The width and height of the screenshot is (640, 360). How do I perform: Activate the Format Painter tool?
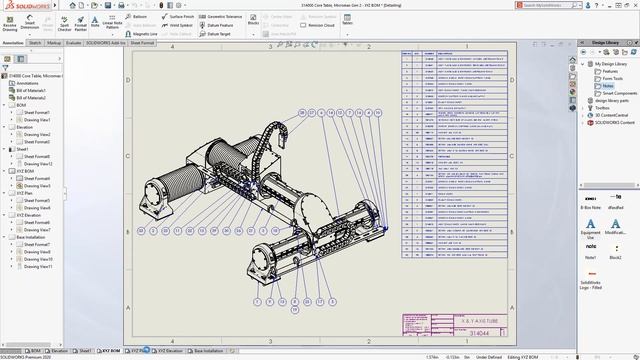pos(81,24)
